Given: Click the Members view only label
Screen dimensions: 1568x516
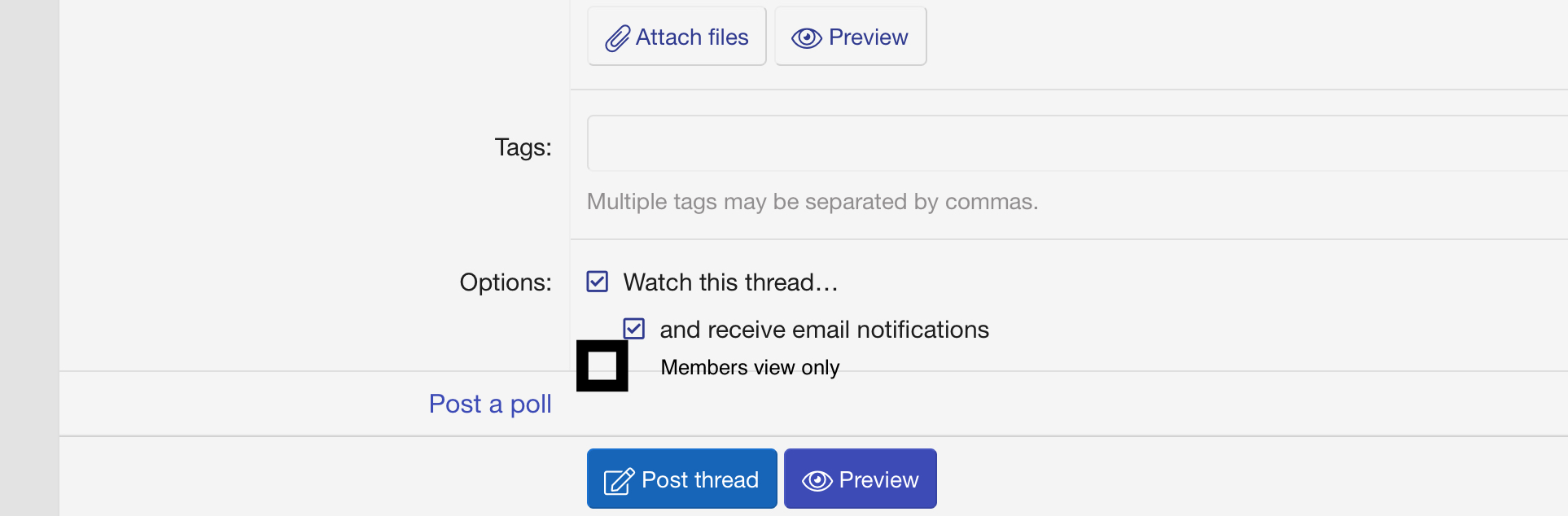Looking at the screenshot, I should tap(750, 367).
